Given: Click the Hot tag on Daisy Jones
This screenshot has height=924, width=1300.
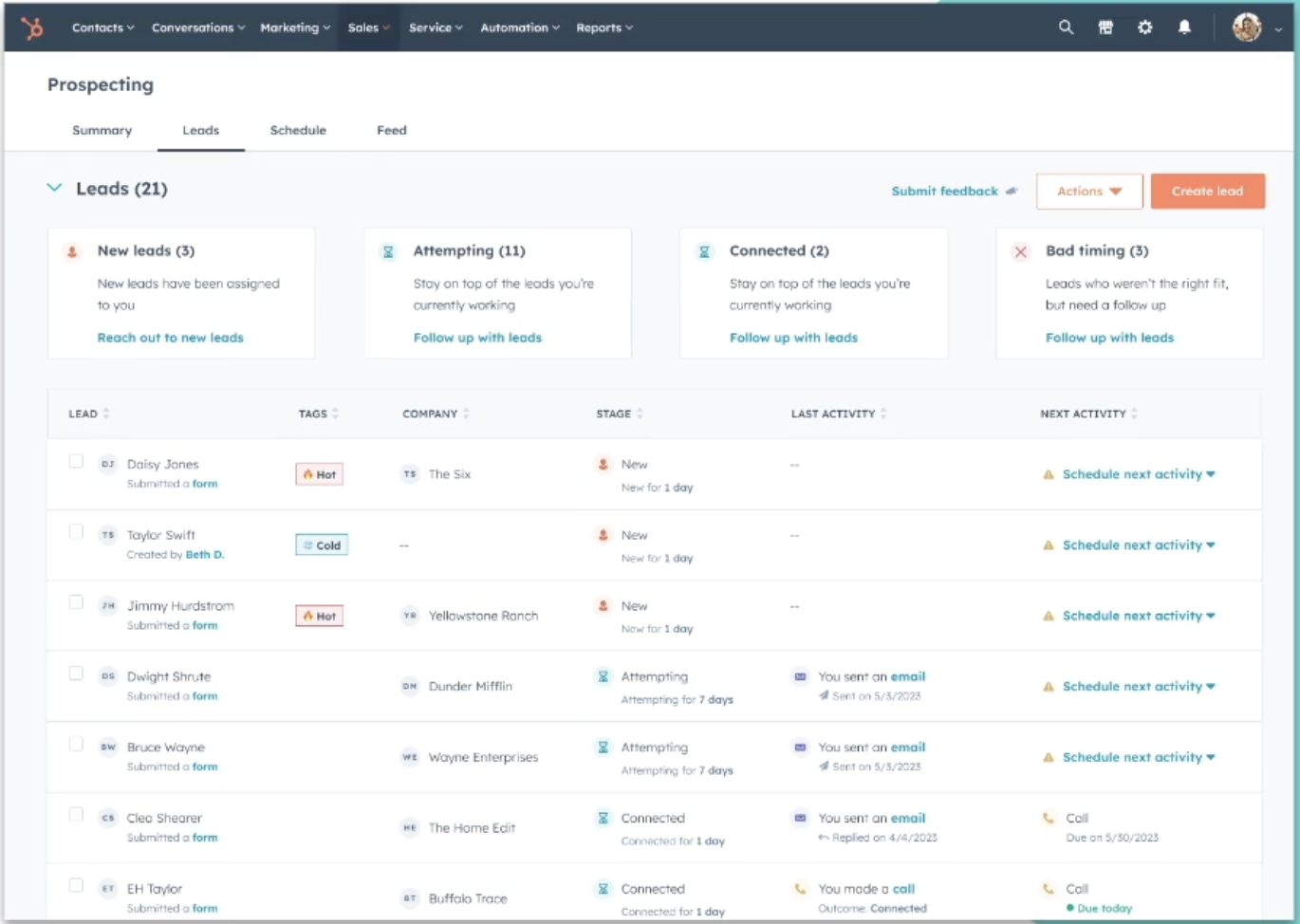Looking at the screenshot, I should click(320, 474).
